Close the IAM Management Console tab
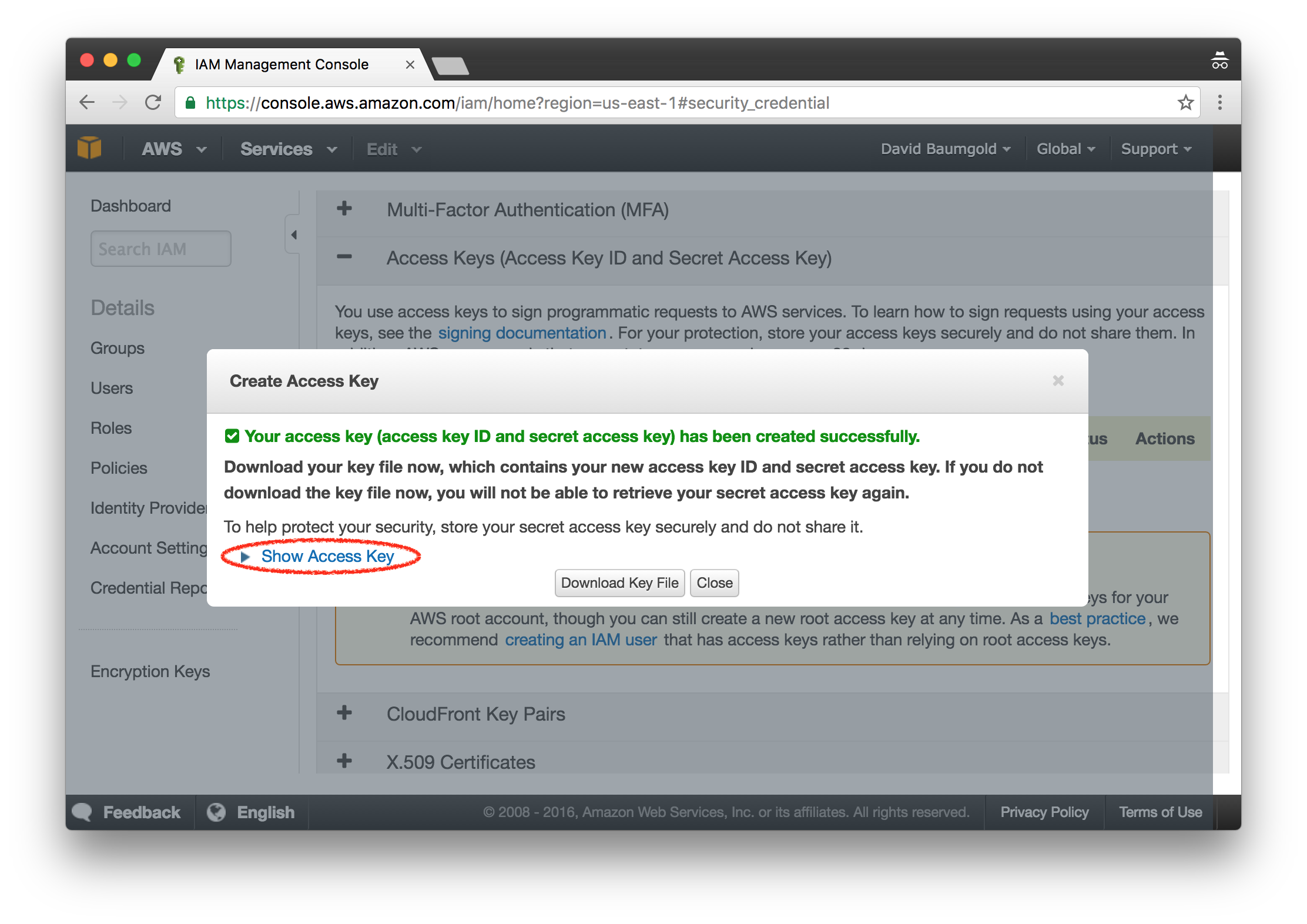This screenshot has width=1307, height=924. coord(410,65)
